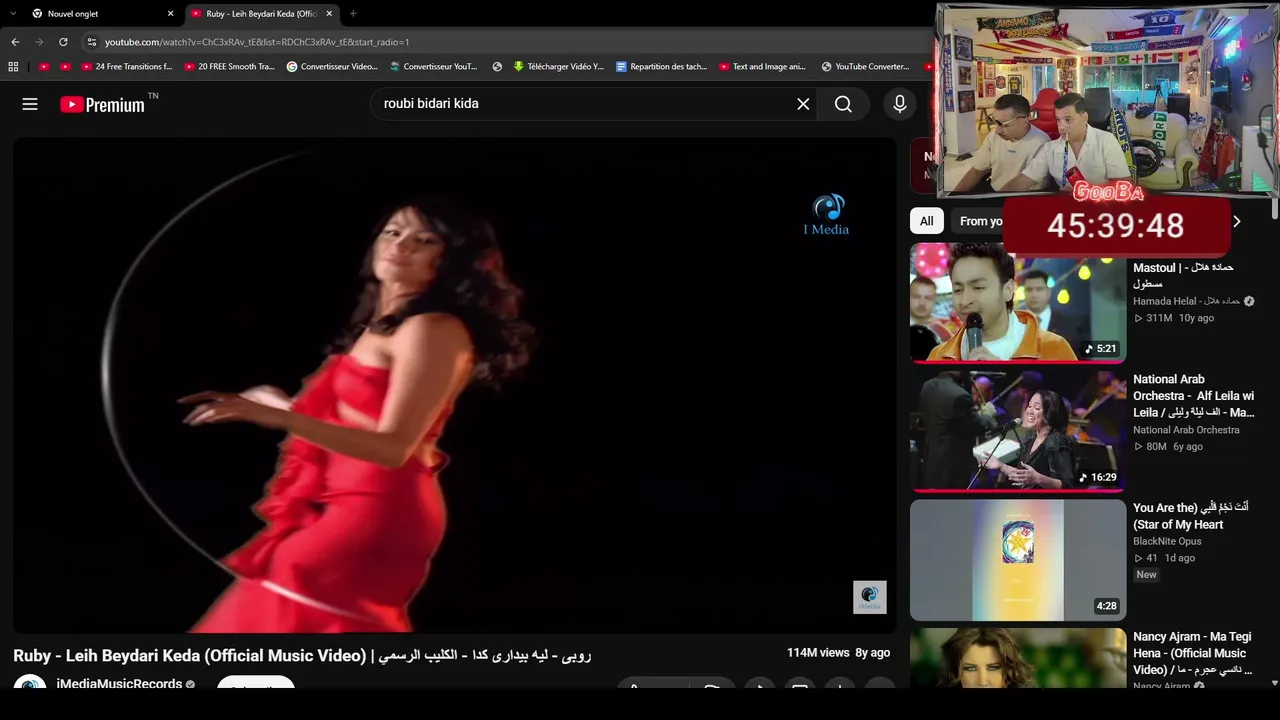Click the iMedia channel branding icon in player
1280x720 pixels.
click(x=869, y=597)
